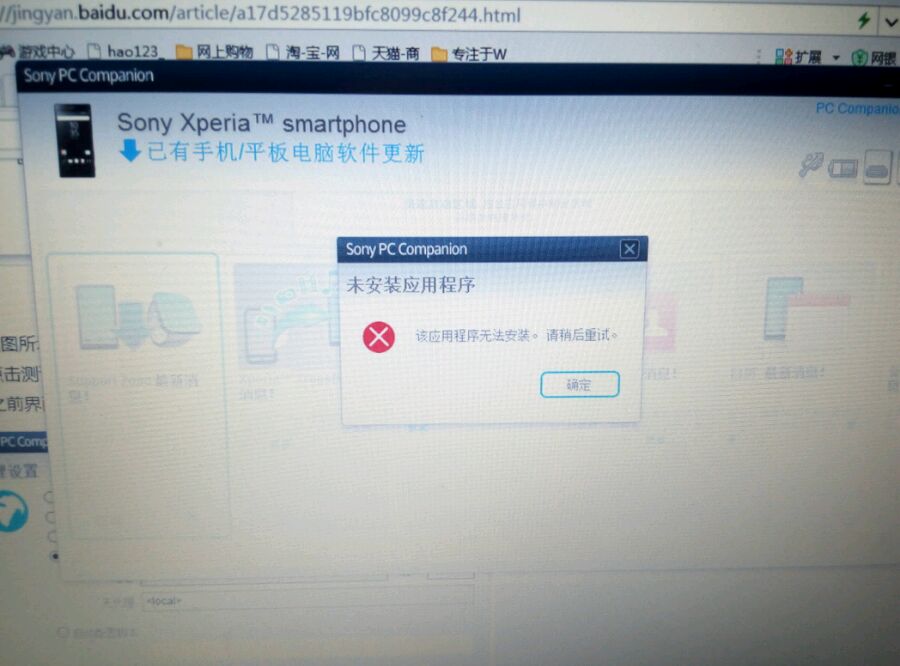Open the 游戏中心 bookmark
The image size is (900, 666).
pyautogui.click(x=38, y=52)
